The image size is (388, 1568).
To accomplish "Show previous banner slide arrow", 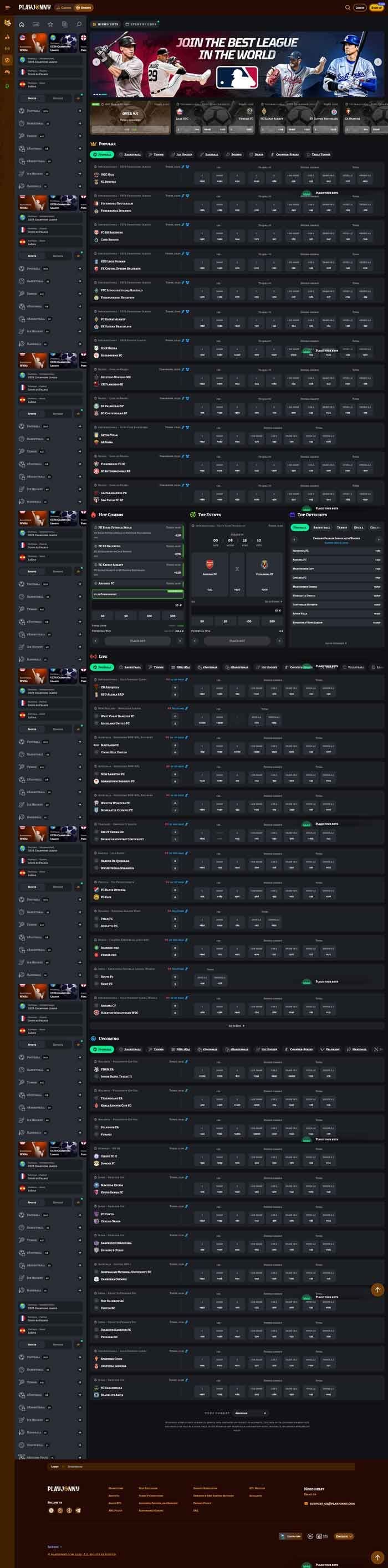I will tap(96, 62).
